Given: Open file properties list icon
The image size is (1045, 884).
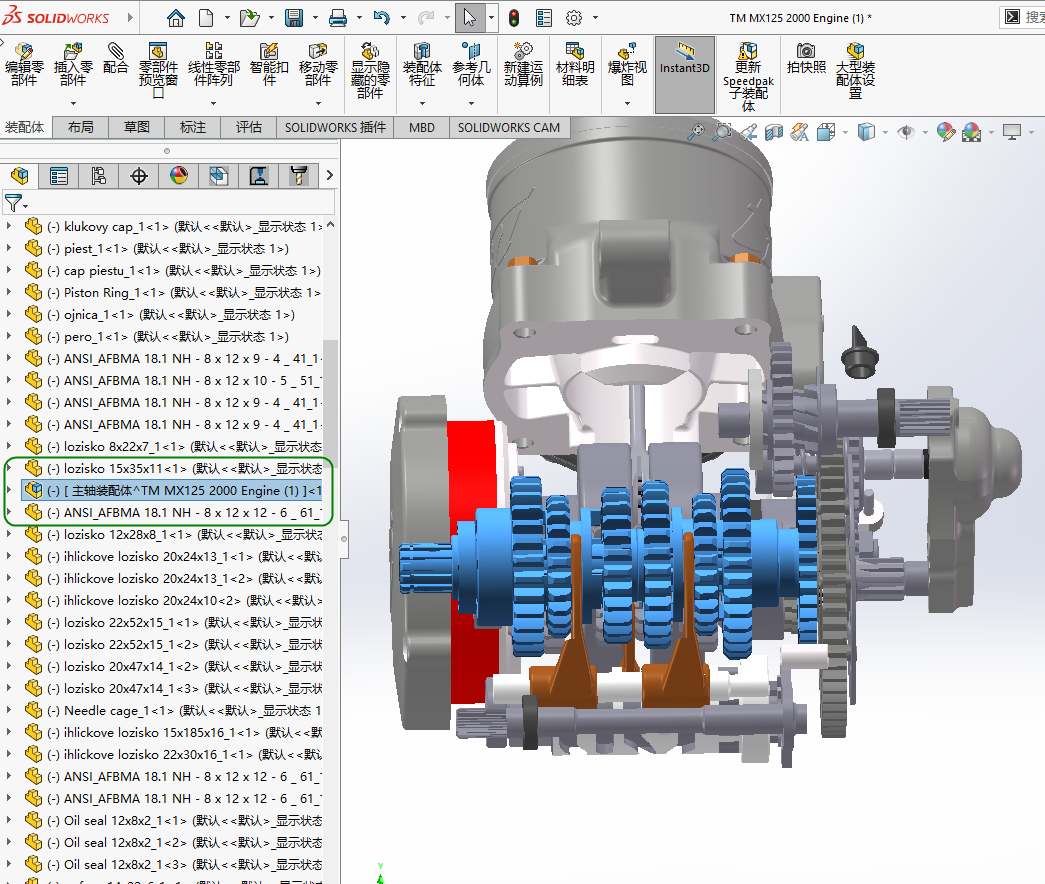Looking at the screenshot, I should coord(544,18).
